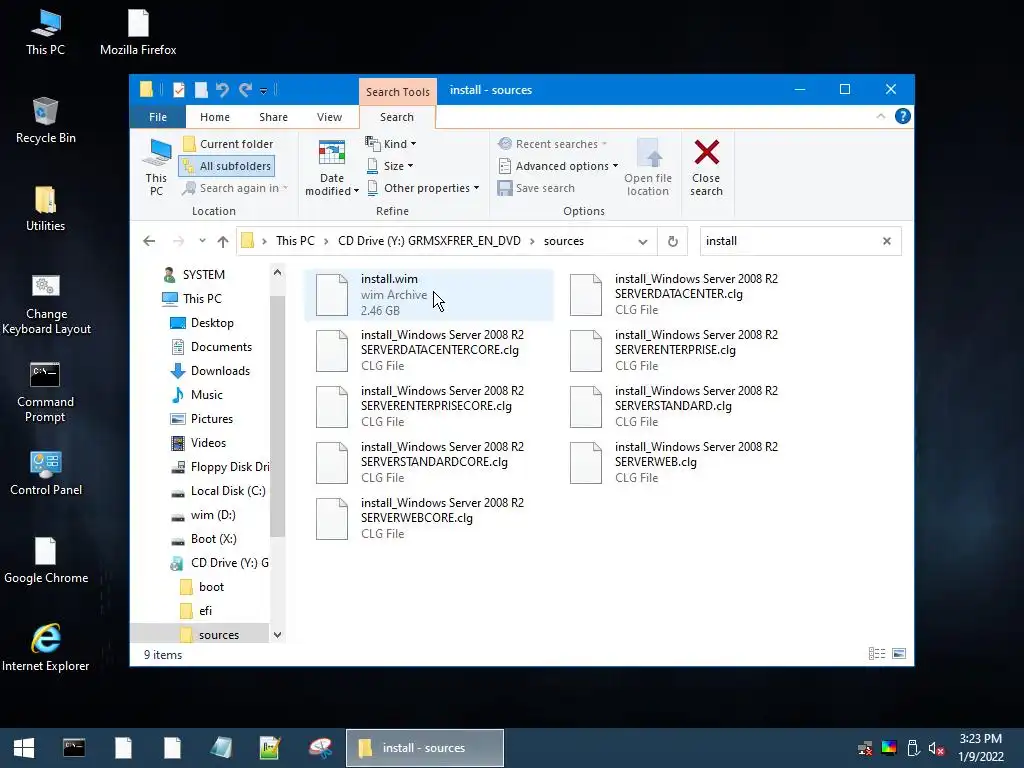Click volume icon in system tray
The image size is (1024, 768).
point(936,748)
